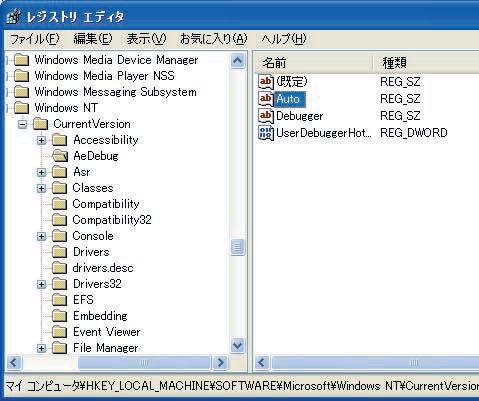479x401 pixels.
Task: Click the Asr folder icon
Action: (60, 172)
